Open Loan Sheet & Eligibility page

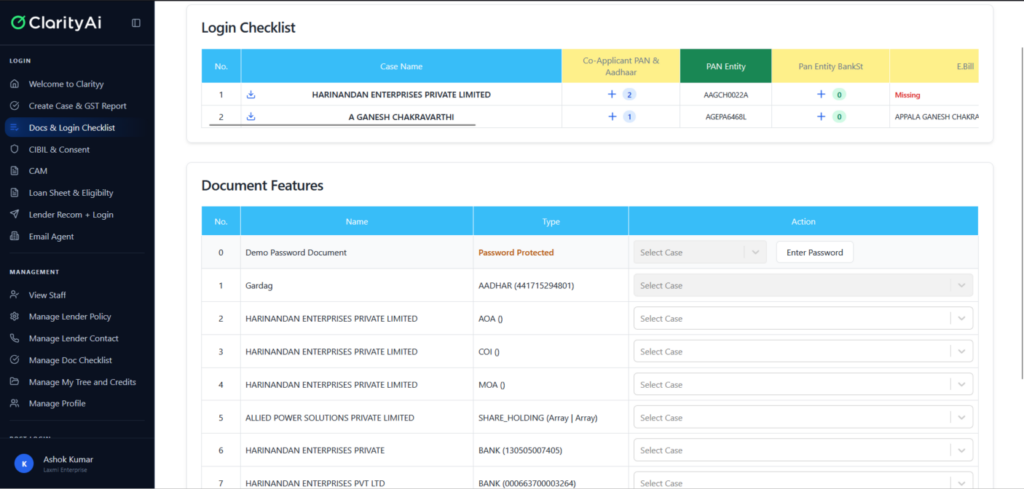point(70,193)
